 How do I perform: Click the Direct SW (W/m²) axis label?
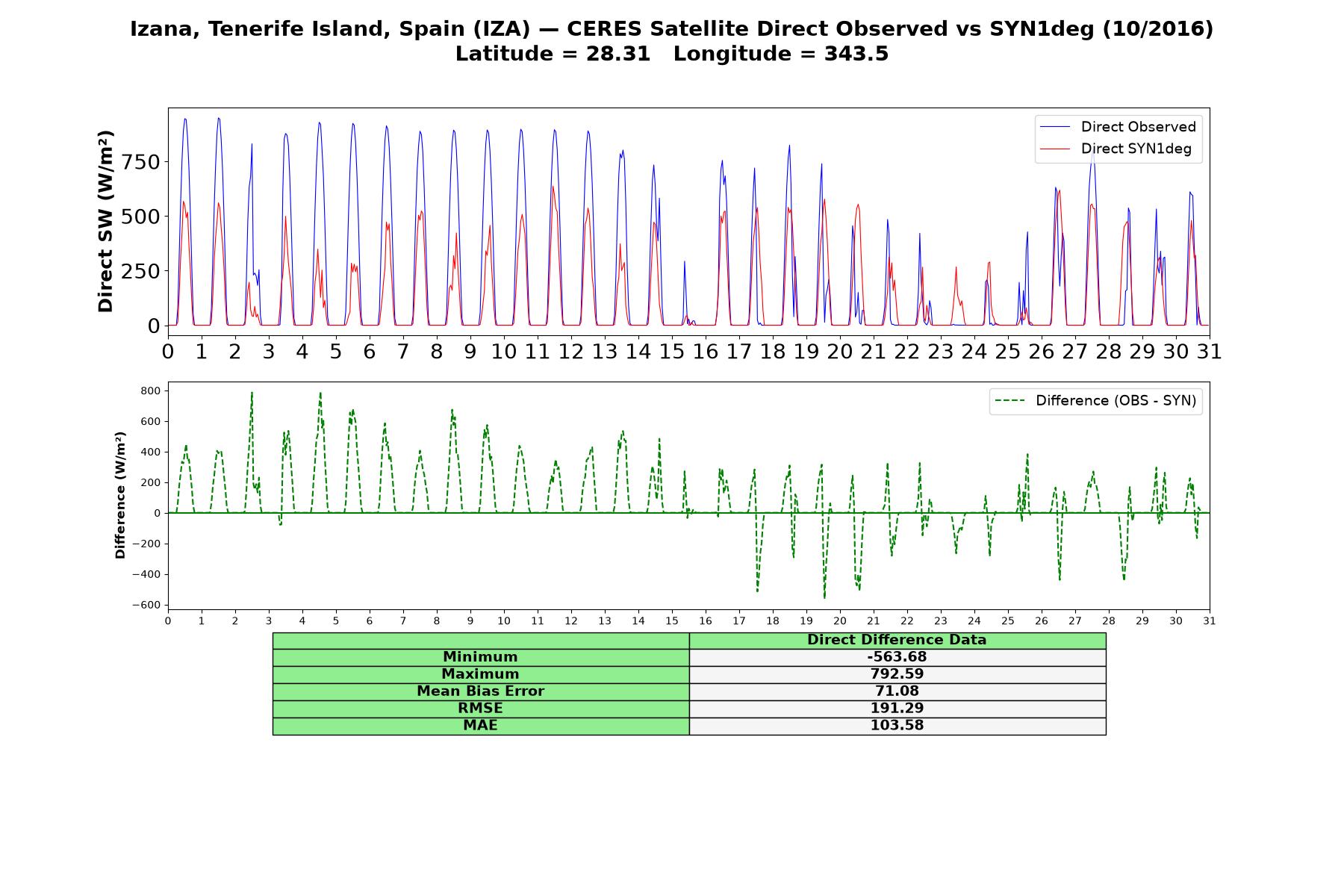105,222
